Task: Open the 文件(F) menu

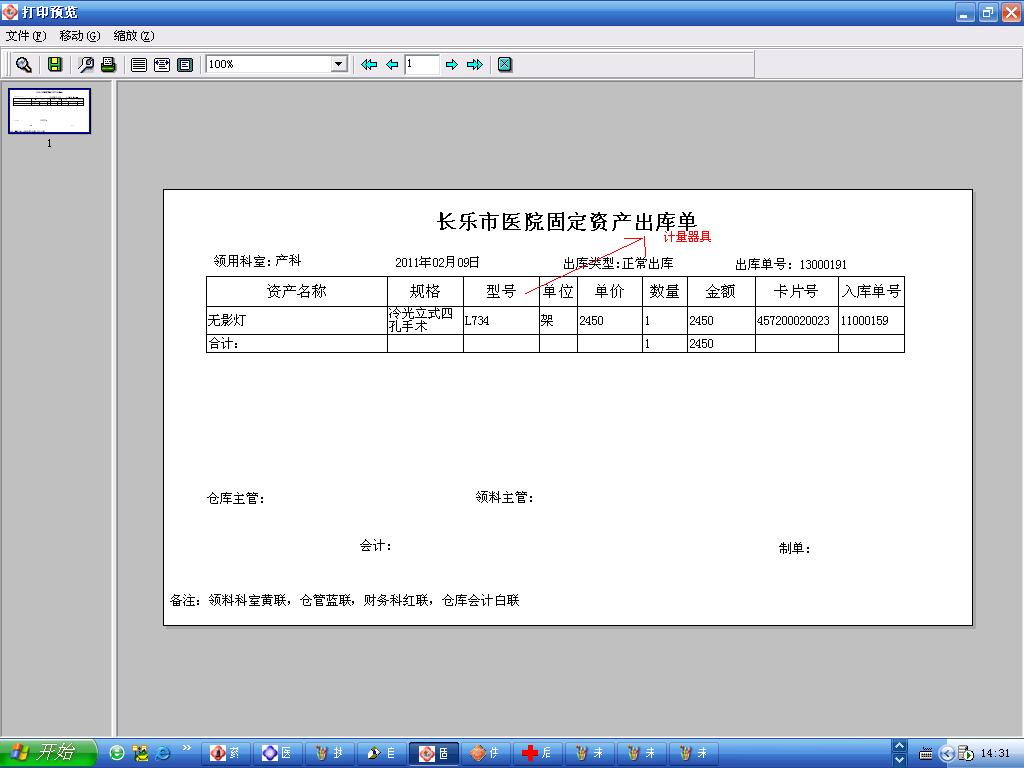Action: tap(26, 36)
